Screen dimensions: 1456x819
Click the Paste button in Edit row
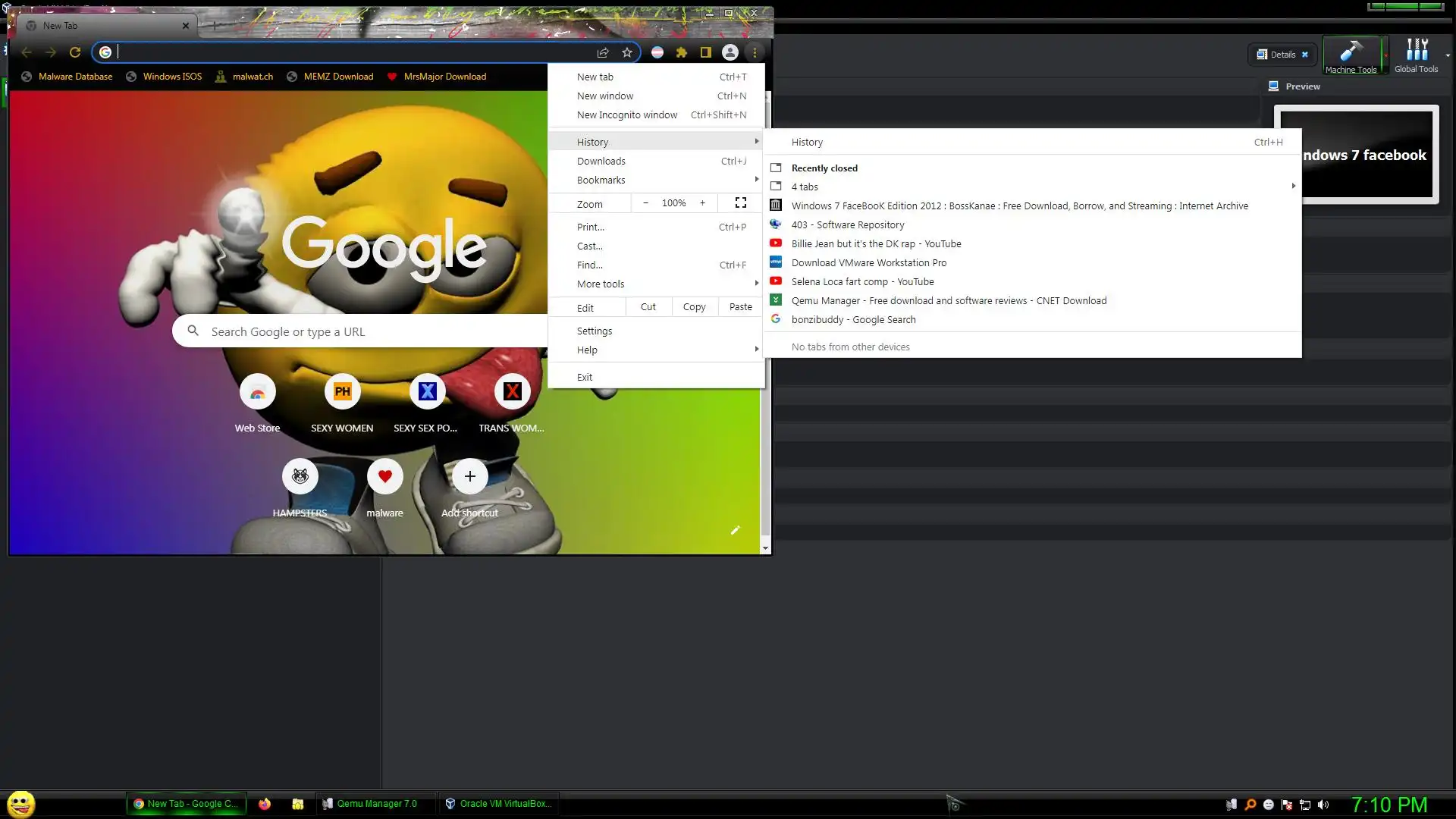pos(740,306)
